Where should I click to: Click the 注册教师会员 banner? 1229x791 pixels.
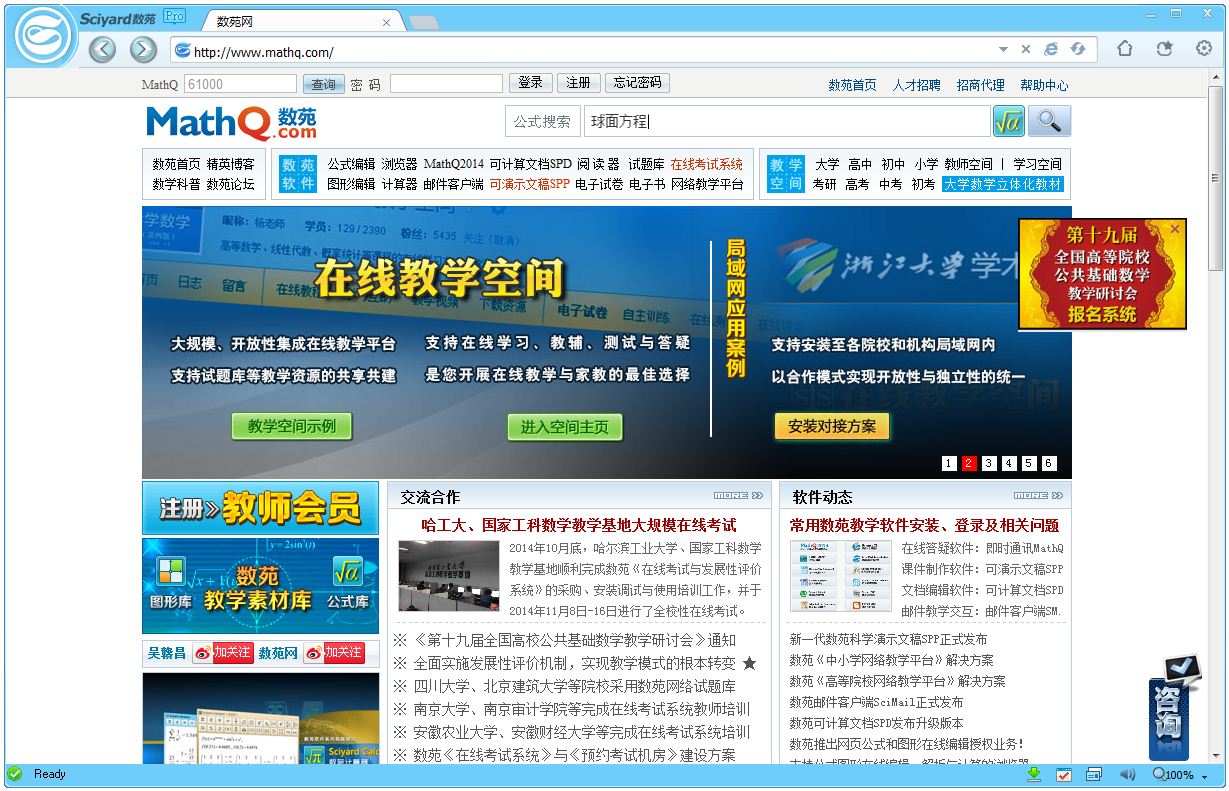(x=260, y=508)
